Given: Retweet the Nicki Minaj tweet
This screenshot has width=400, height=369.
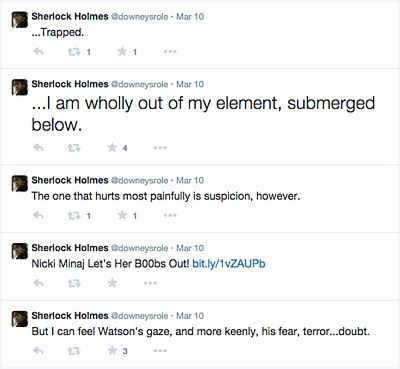Looking at the screenshot, I should tap(74, 283).
